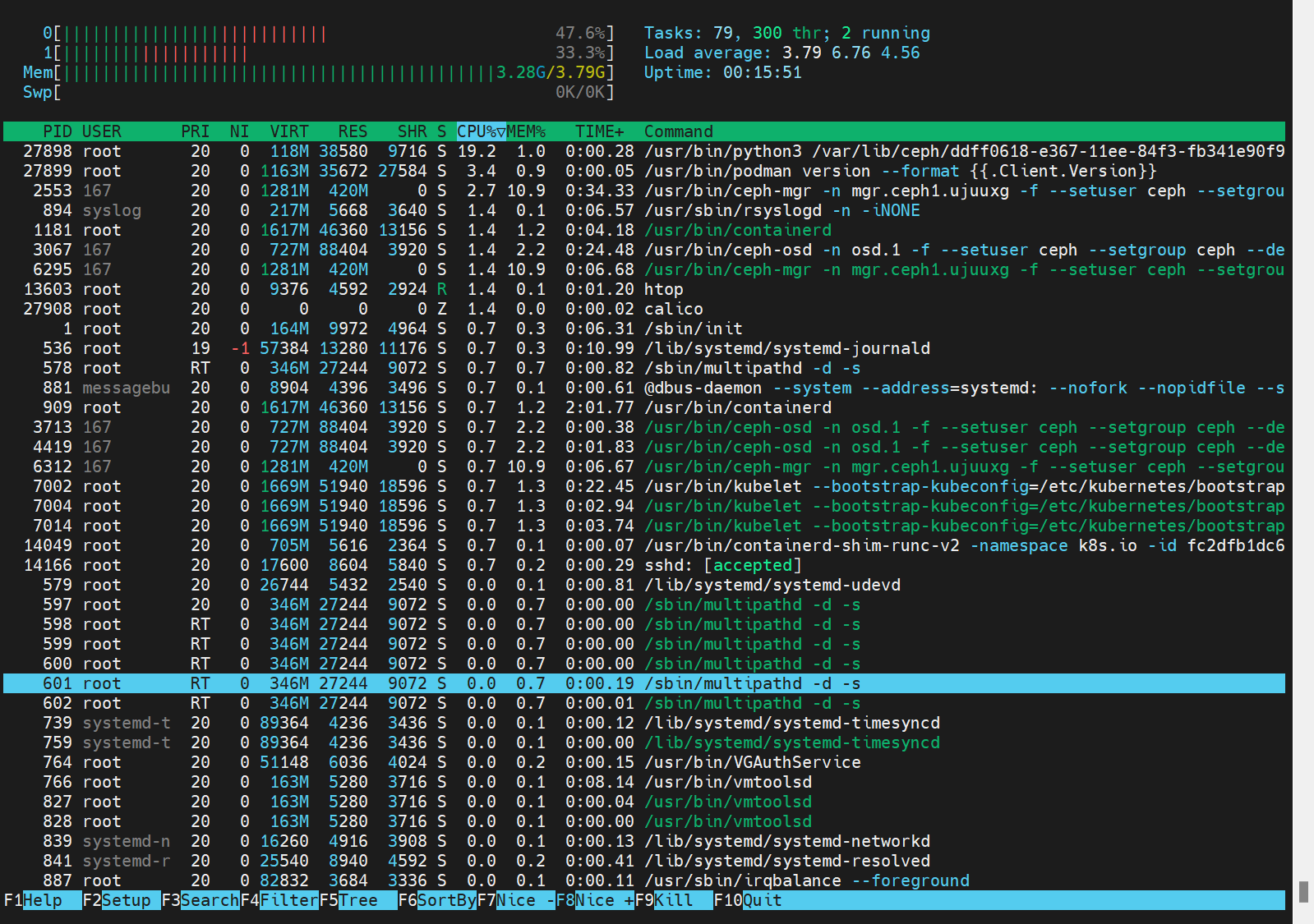Select process 13603 htop row

[x=644, y=289]
